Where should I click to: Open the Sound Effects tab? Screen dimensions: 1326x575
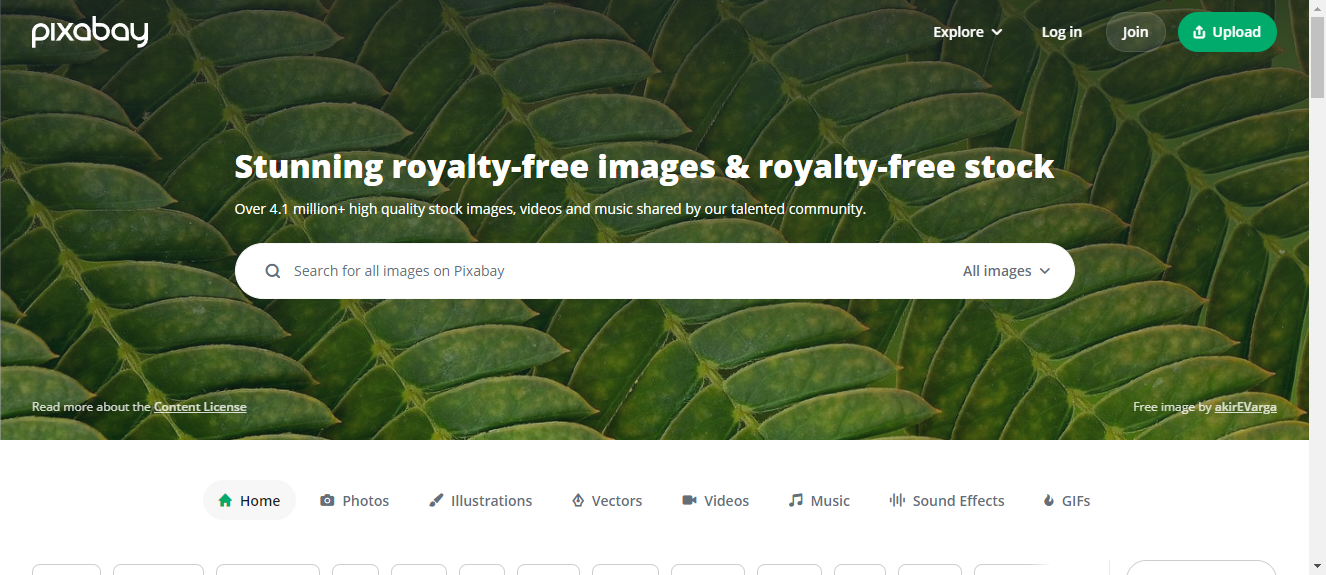(x=947, y=500)
